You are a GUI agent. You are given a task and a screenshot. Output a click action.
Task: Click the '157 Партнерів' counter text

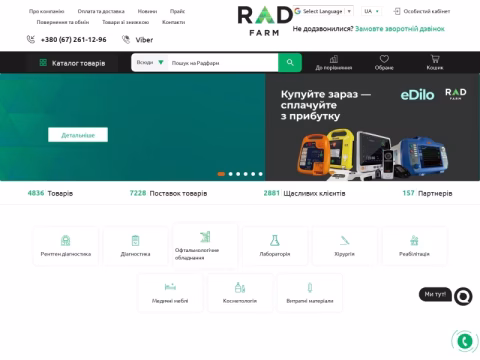pos(427,193)
